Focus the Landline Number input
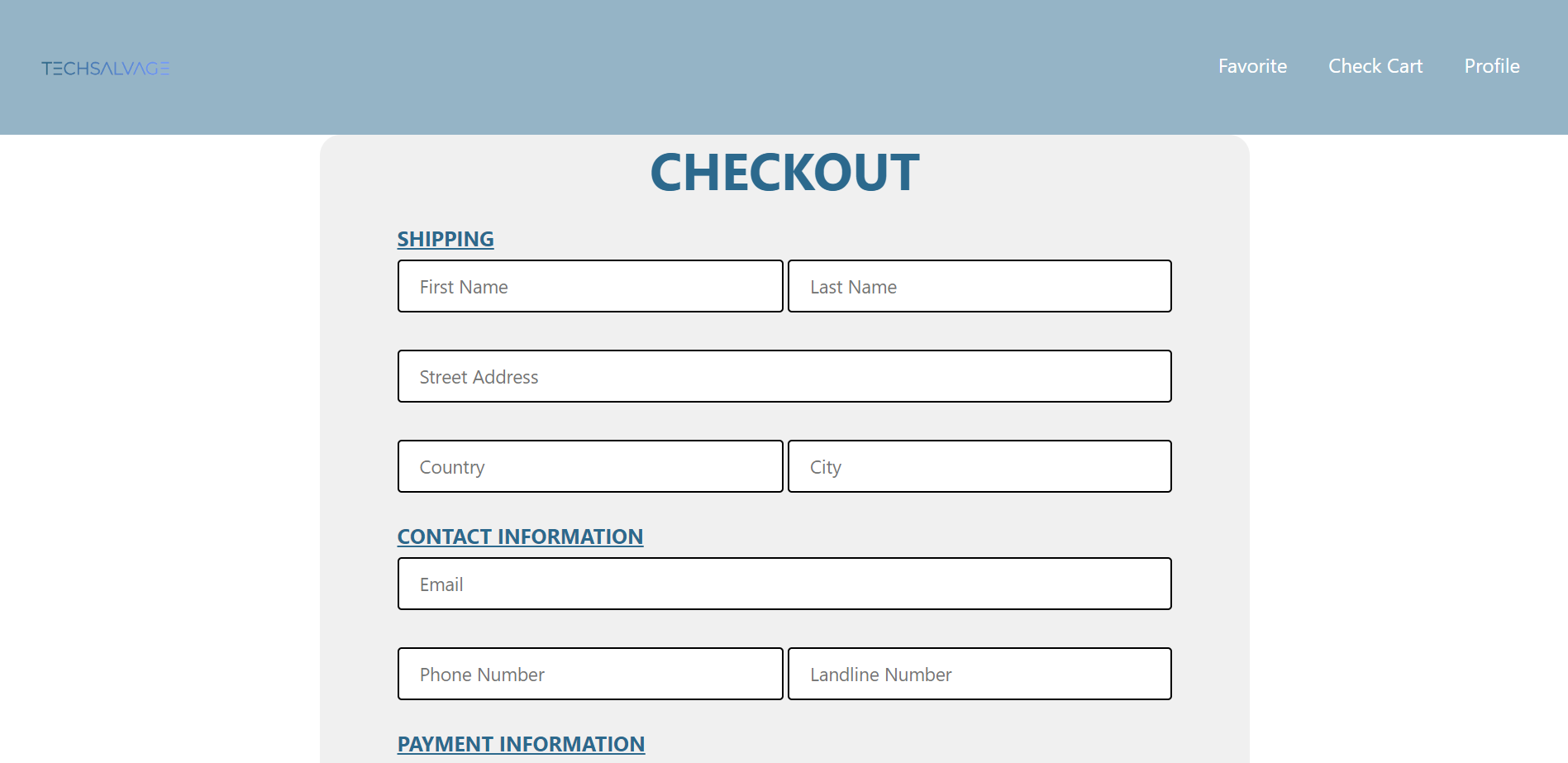 (979, 674)
